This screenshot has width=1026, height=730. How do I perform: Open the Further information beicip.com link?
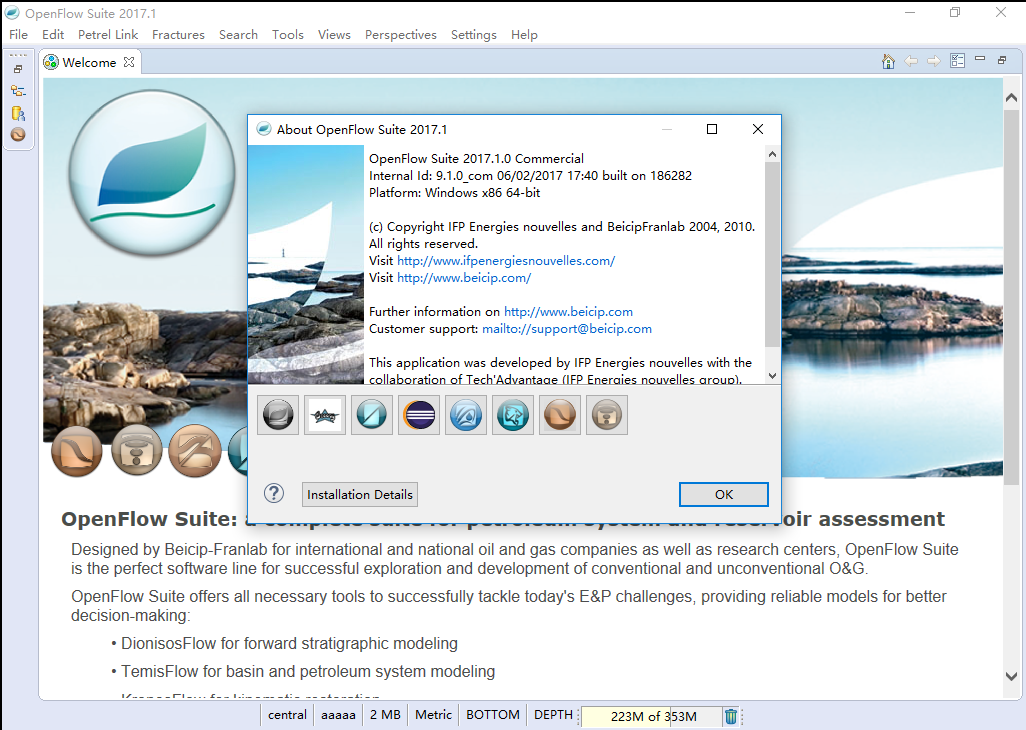point(568,311)
